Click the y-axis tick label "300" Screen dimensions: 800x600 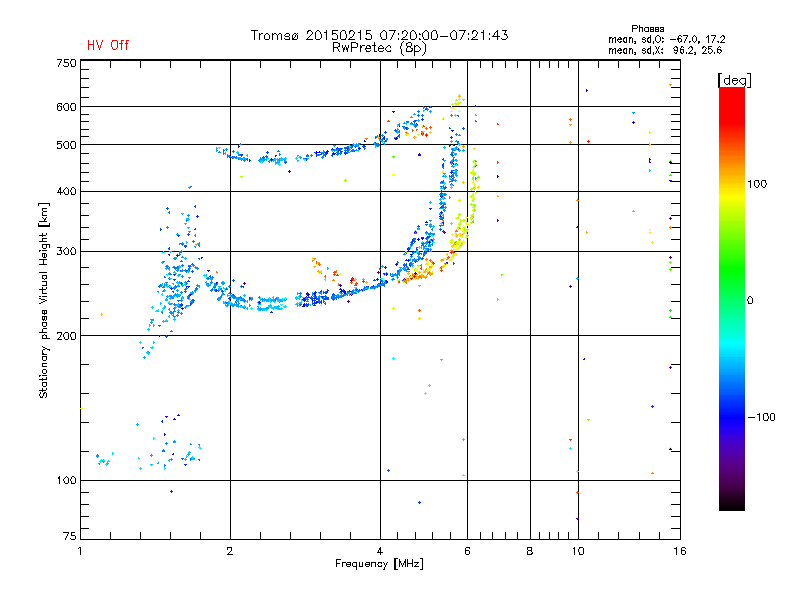[x=66, y=251]
